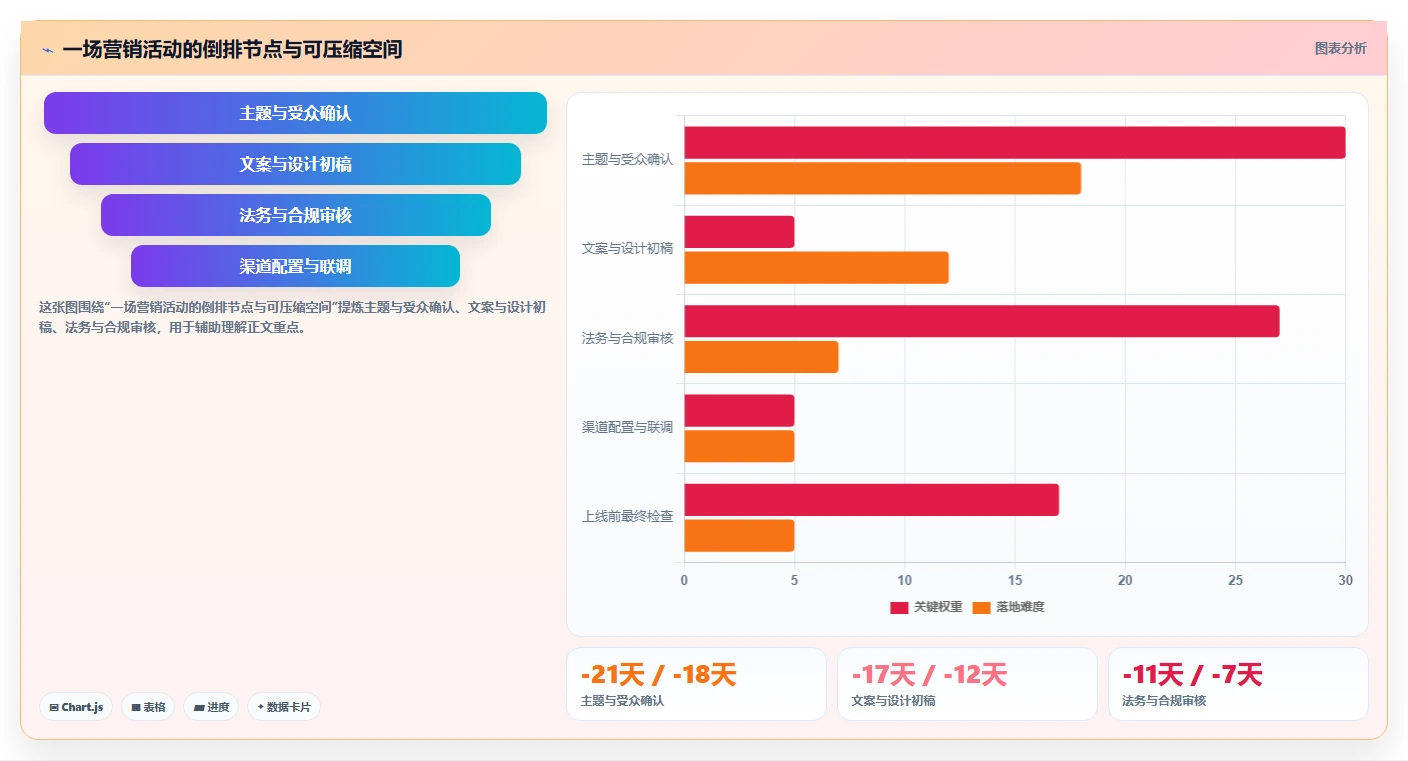Viewport: 1408px width, 761px height.
Task: Click the x-axis tick label 25
Action: [1235, 581]
